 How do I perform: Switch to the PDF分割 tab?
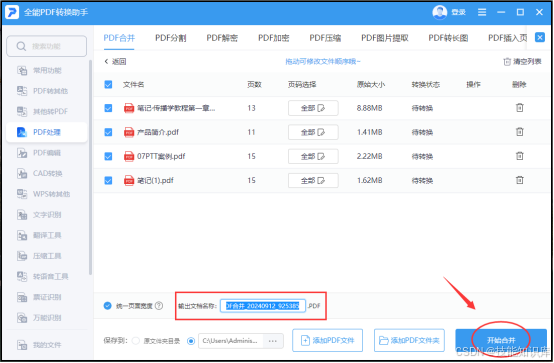point(171,38)
